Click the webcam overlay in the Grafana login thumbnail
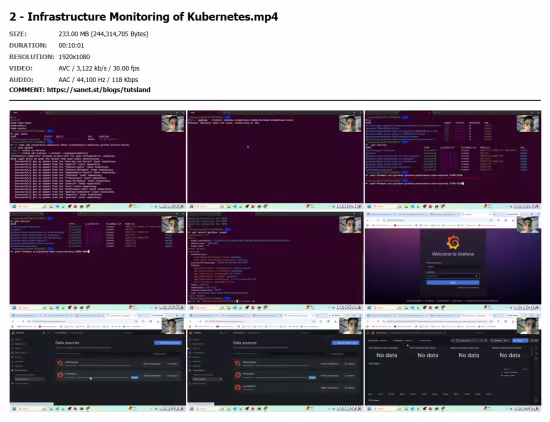The height and width of the screenshot is (422, 550). [528, 224]
